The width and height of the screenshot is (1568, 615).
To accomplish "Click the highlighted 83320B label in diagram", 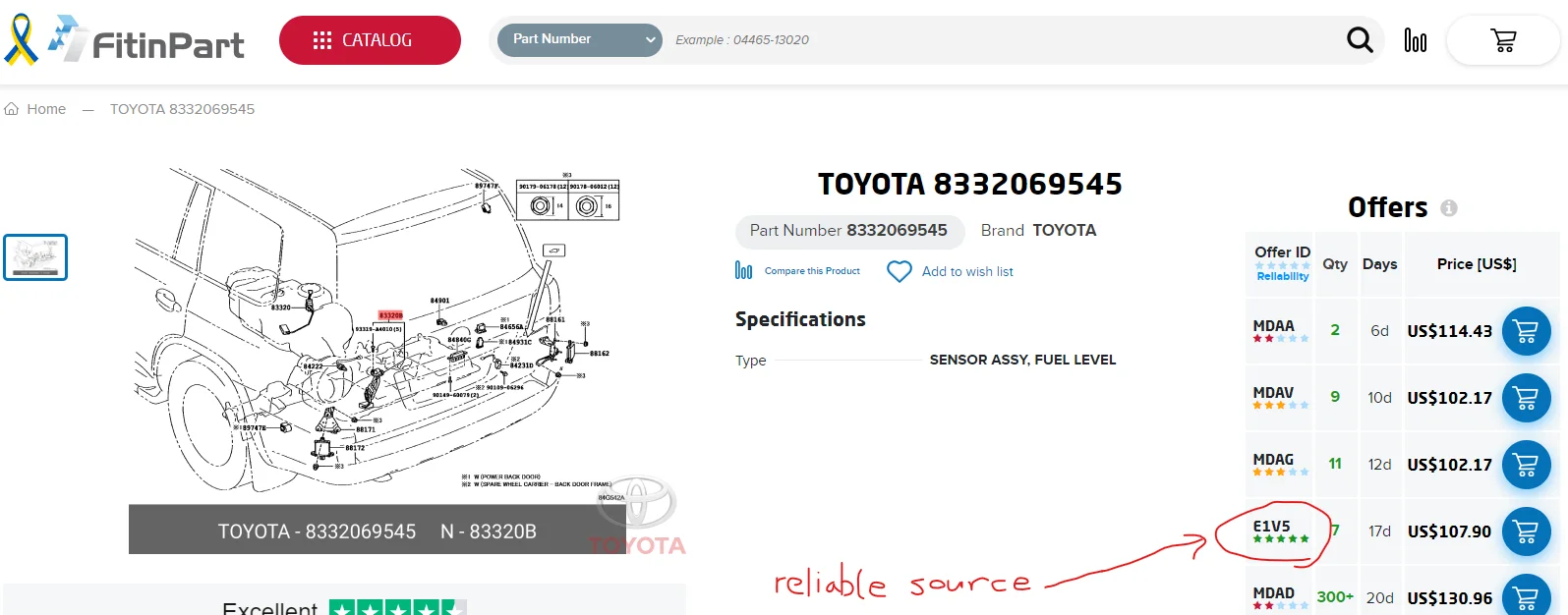I will tap(390, 315).
